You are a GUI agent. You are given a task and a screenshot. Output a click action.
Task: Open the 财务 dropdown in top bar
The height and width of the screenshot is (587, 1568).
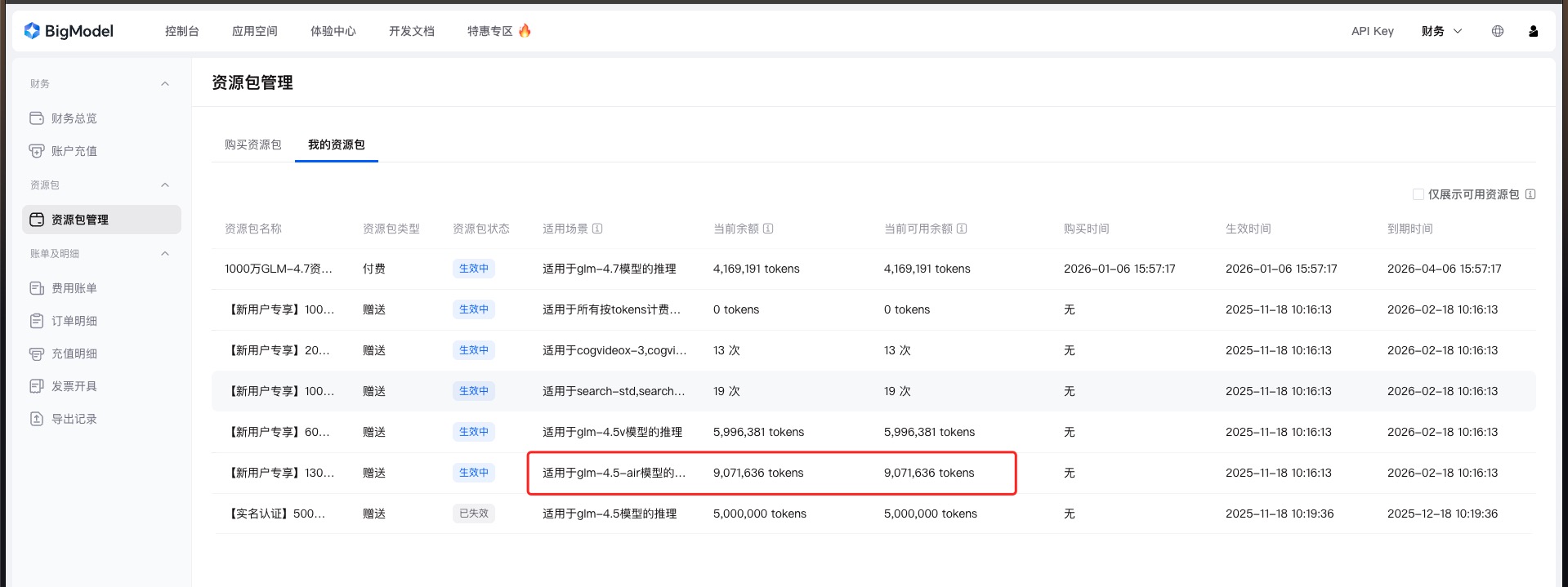[1442, 31]
